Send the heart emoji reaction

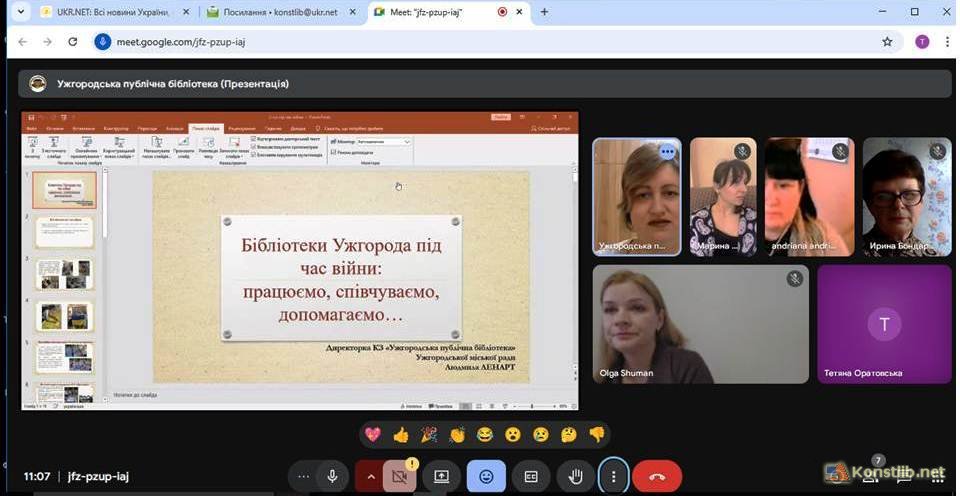372,434
